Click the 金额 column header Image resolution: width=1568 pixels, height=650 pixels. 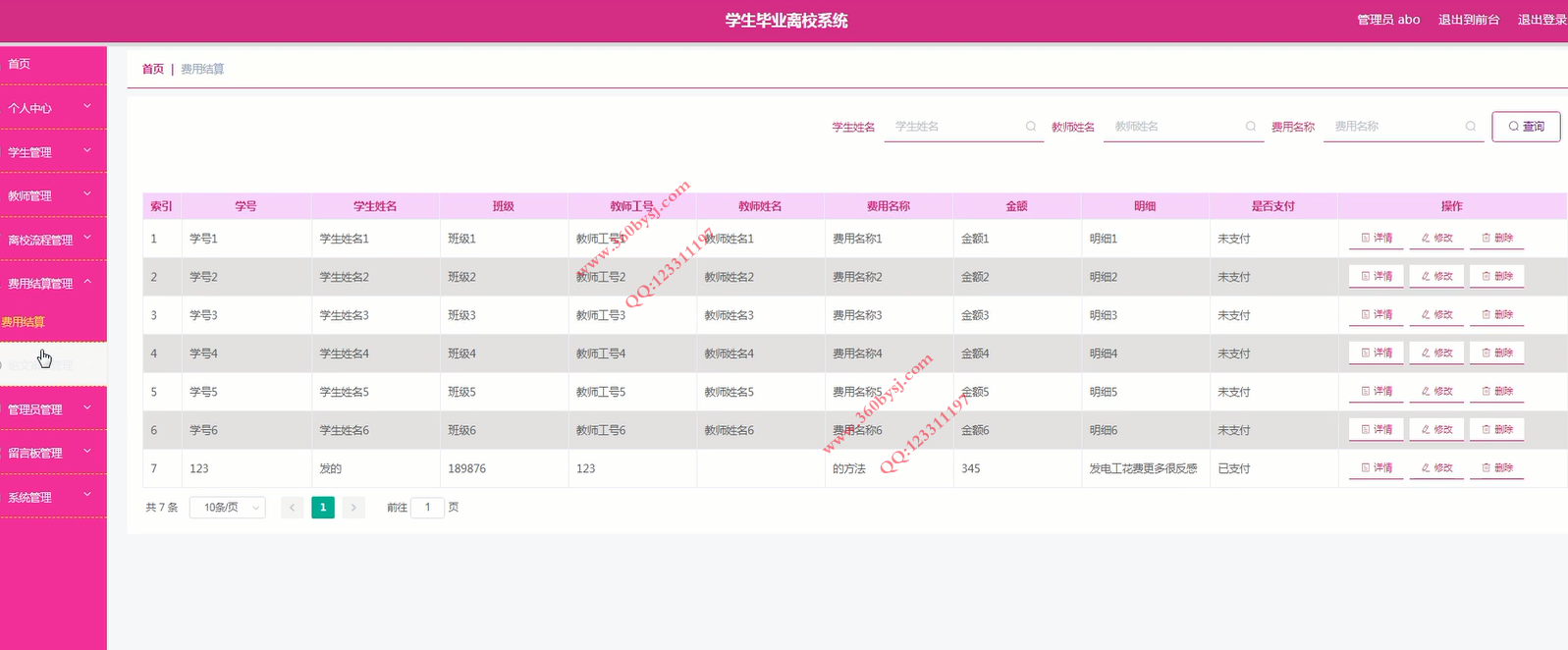[x=1016, y=206]
